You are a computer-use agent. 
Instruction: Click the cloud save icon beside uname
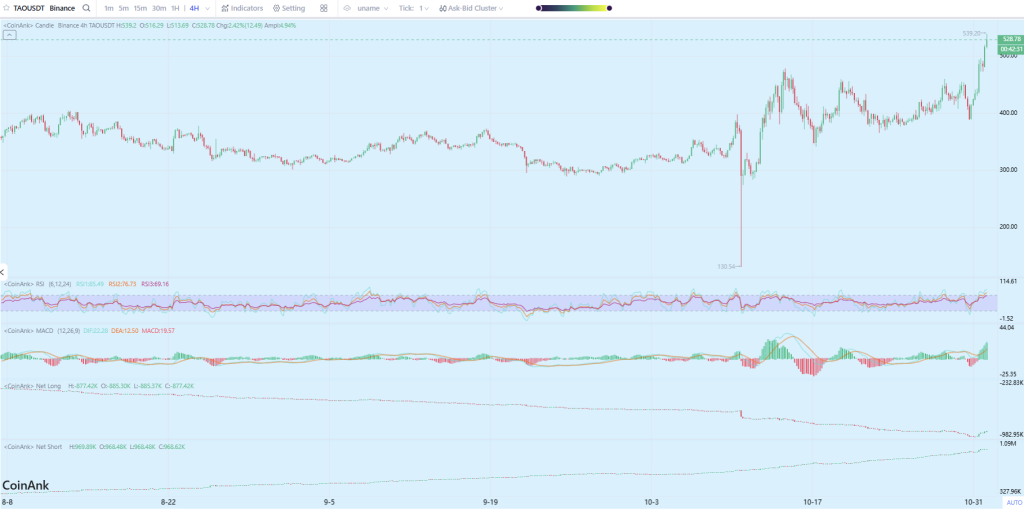(345, 8)
